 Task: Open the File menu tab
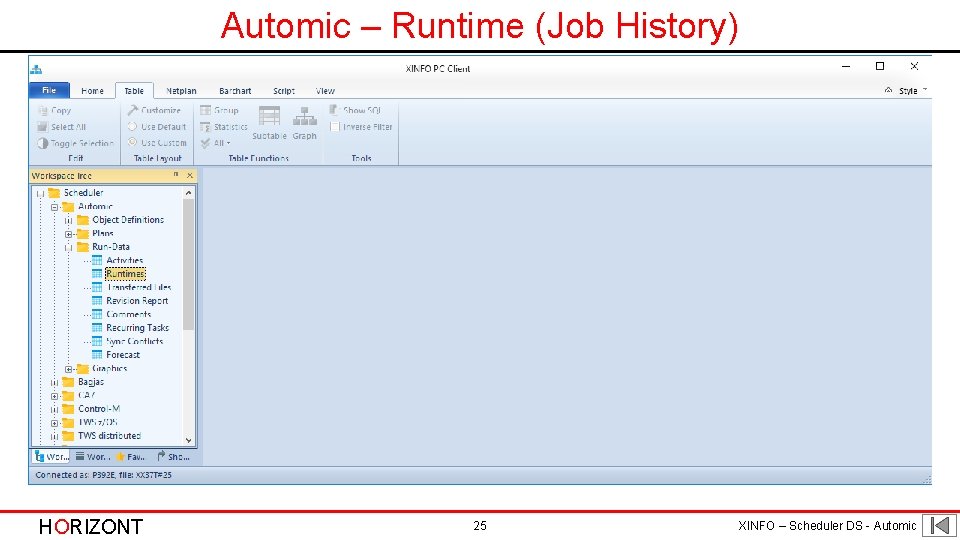[x=49, y=90]
